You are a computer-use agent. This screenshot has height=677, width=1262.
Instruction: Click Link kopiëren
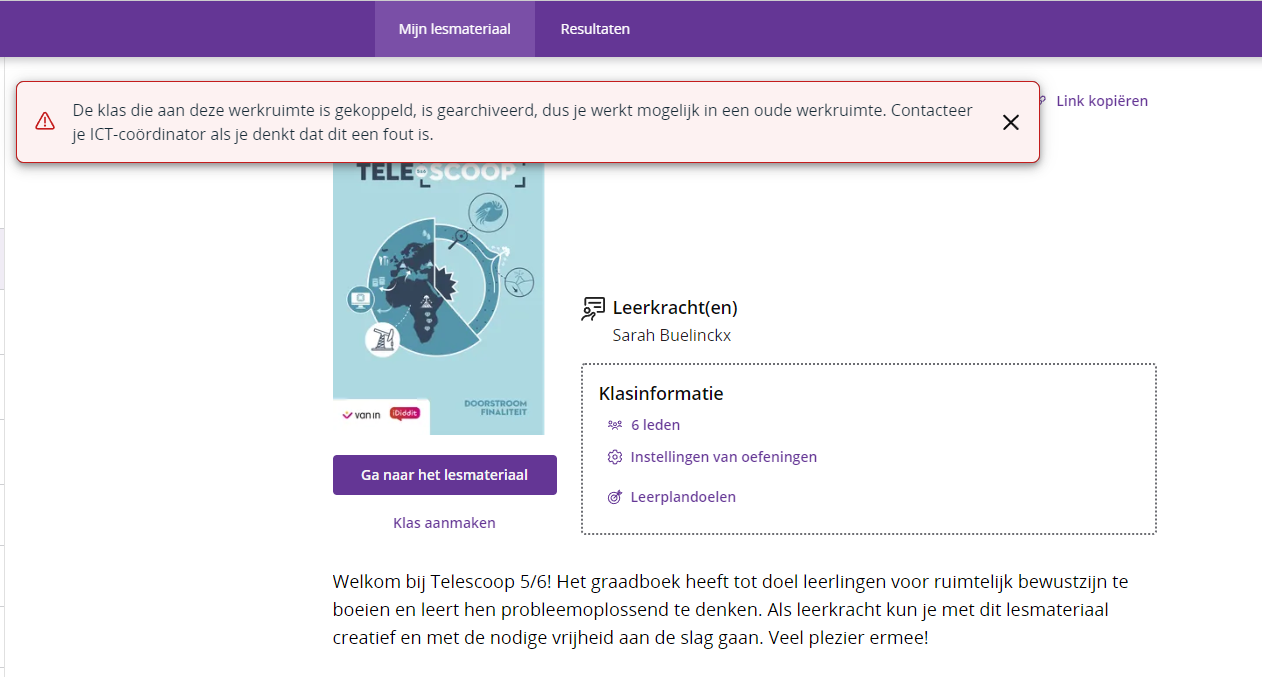pos(1102,101)
